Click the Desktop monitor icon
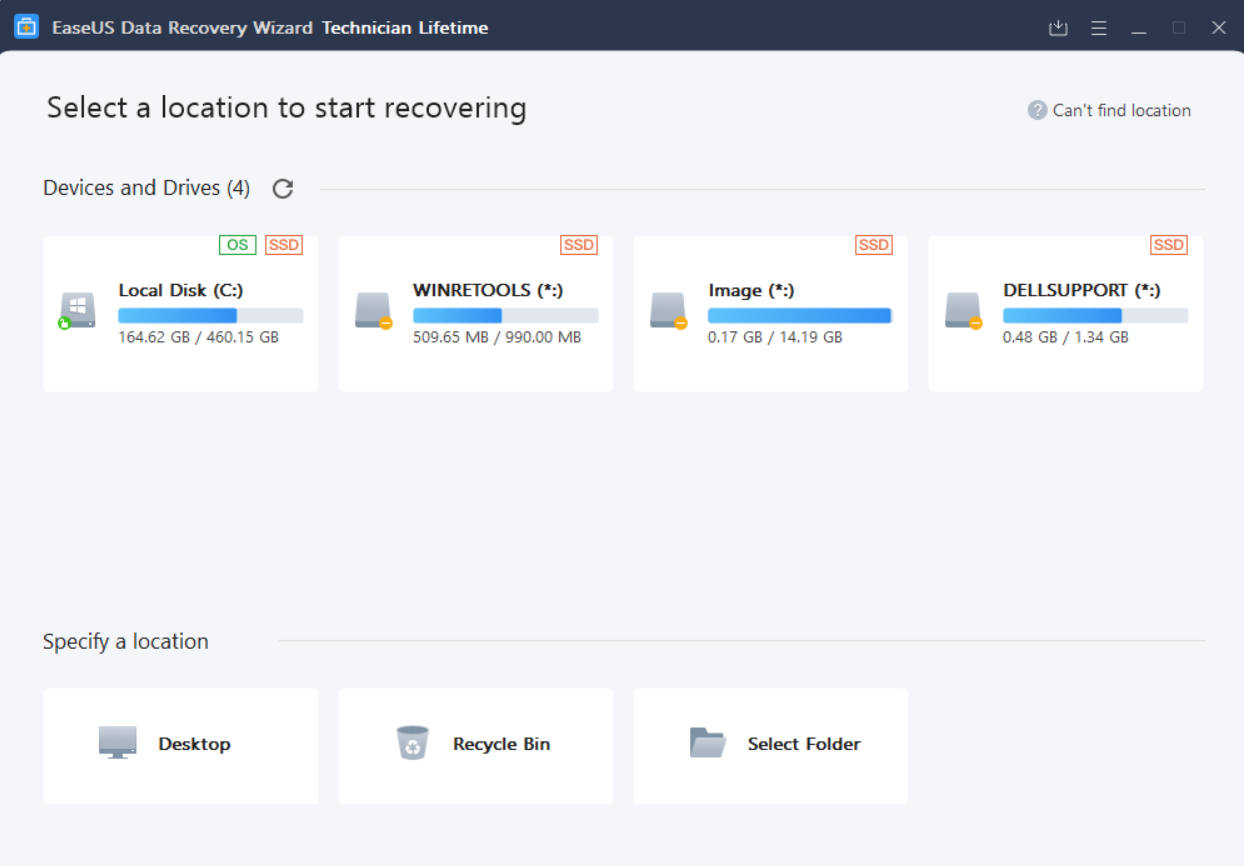The width and height of the screenshot is (1244, 866). coord(117,743)
